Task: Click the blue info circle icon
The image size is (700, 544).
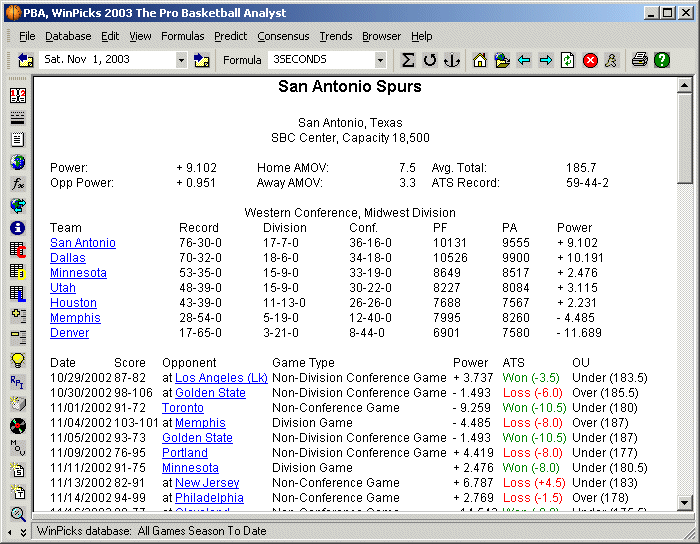Action: 18,228
